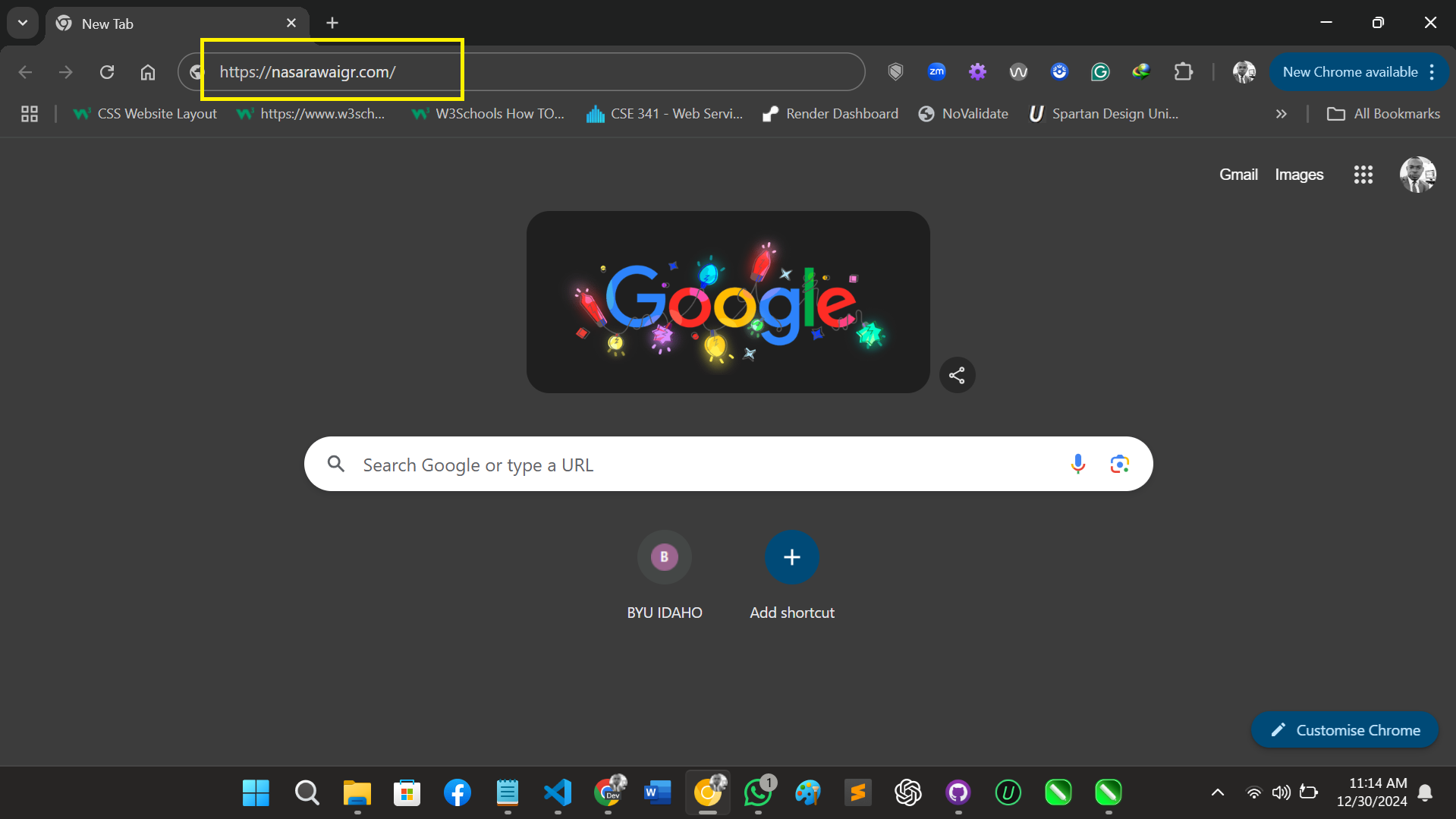Open Customise Chrome panel
The height and width of the screenshot is (819, 1456).
1345,730
